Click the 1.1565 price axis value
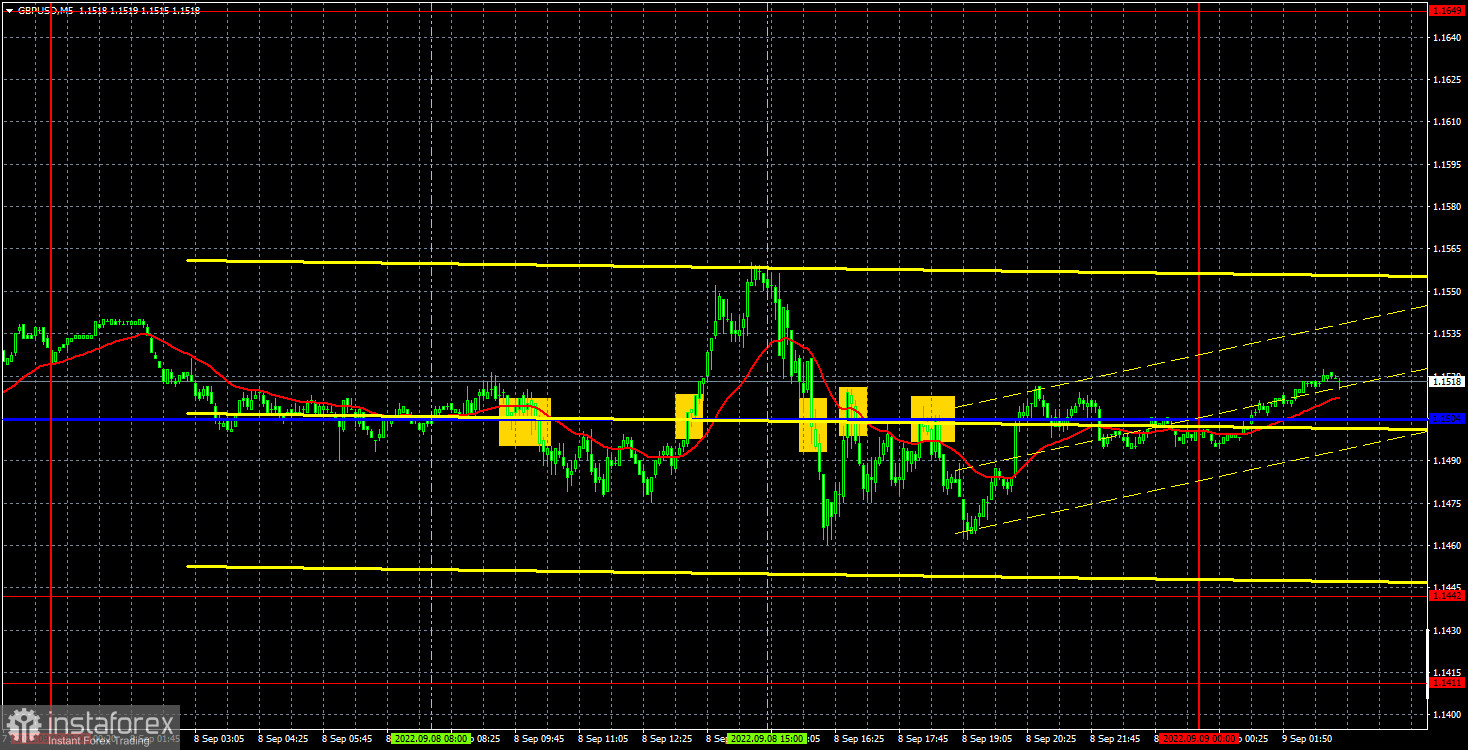 [x=1446, y=249]
